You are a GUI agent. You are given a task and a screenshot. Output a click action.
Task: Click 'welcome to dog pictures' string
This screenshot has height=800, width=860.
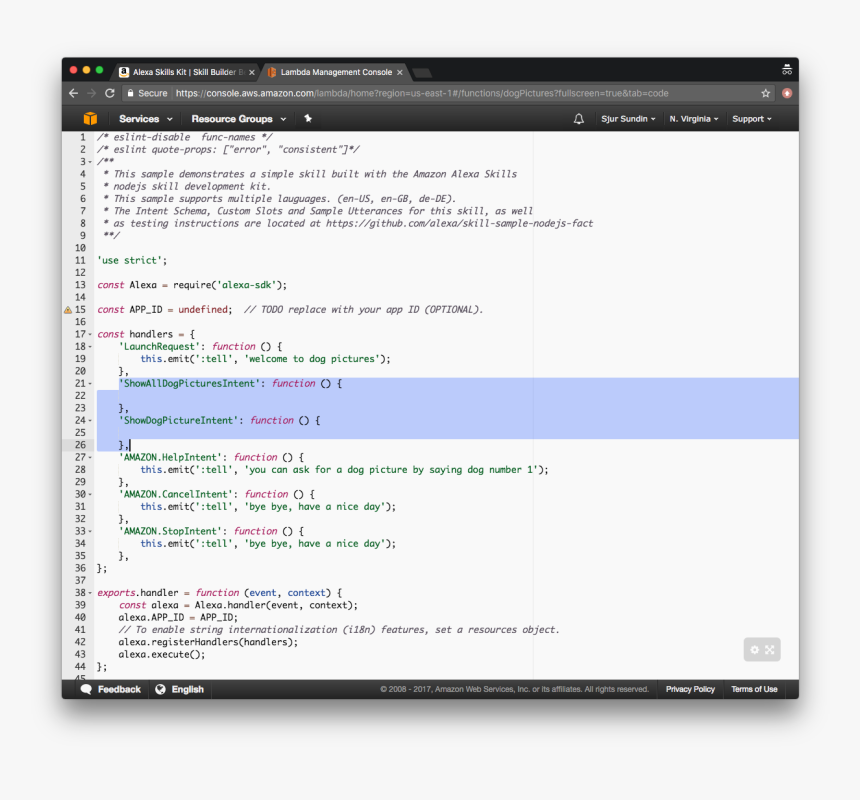(312, 359)
